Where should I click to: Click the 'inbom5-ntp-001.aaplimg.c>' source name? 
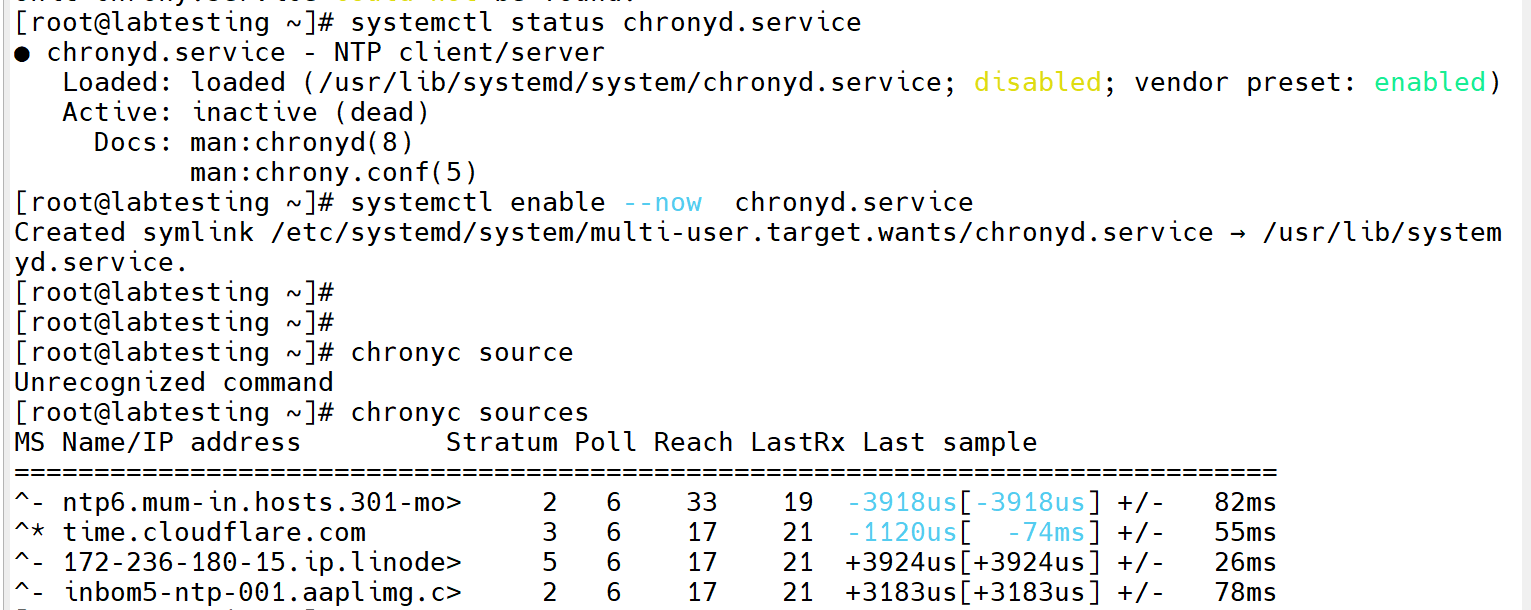[x=262, y=592]
